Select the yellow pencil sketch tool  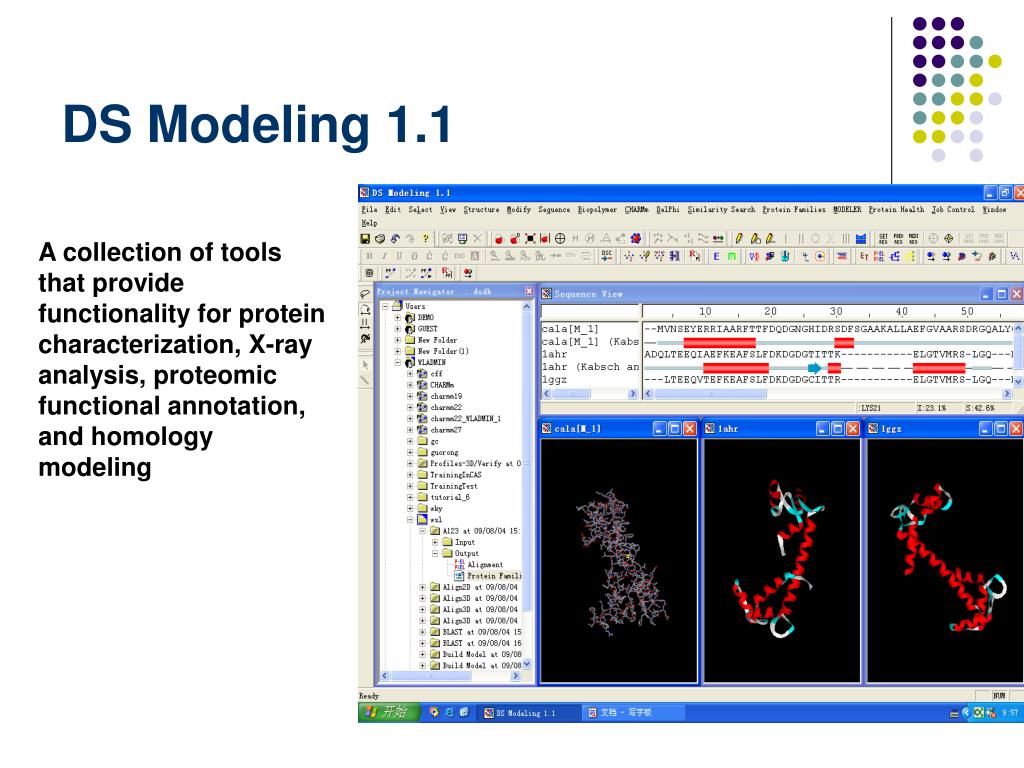coord(739,238)
